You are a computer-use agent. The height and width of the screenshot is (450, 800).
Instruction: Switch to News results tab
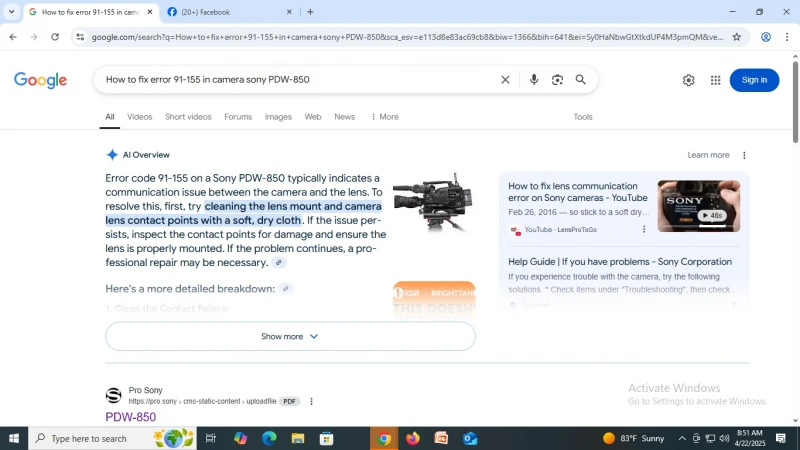[x=344, y=117]
